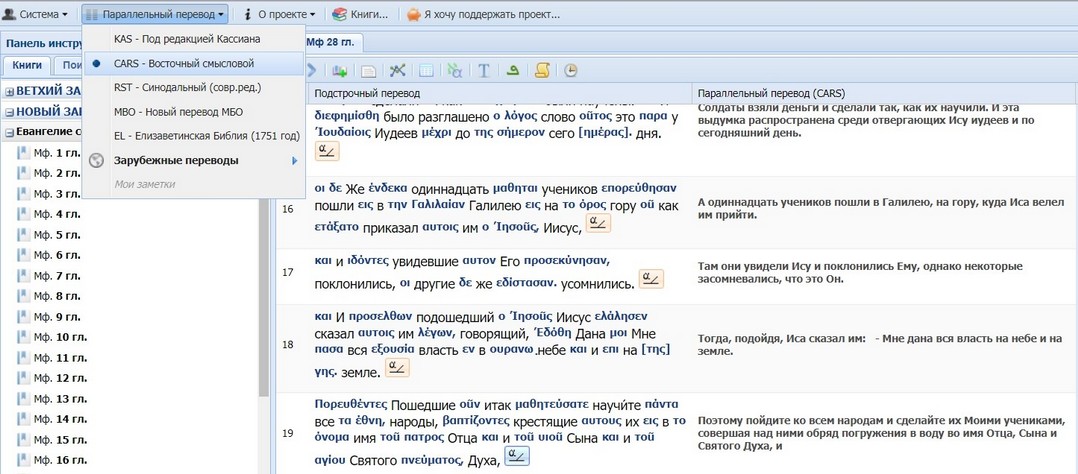Select EL Elizabethan Bible 1751 translation
The width and height of the screenshot is (1078, 474).
(206, 136)
